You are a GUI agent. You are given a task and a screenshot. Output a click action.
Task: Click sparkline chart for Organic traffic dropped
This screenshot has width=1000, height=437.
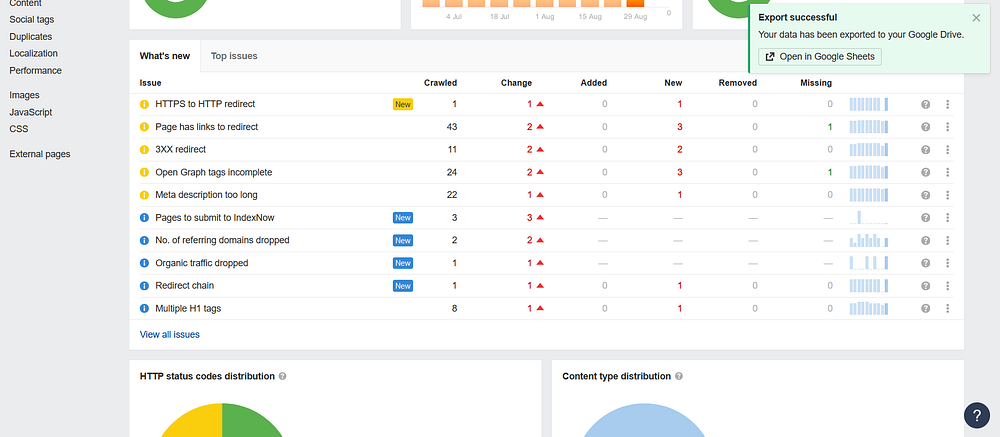pyautogui.click(x=869, y=263)
